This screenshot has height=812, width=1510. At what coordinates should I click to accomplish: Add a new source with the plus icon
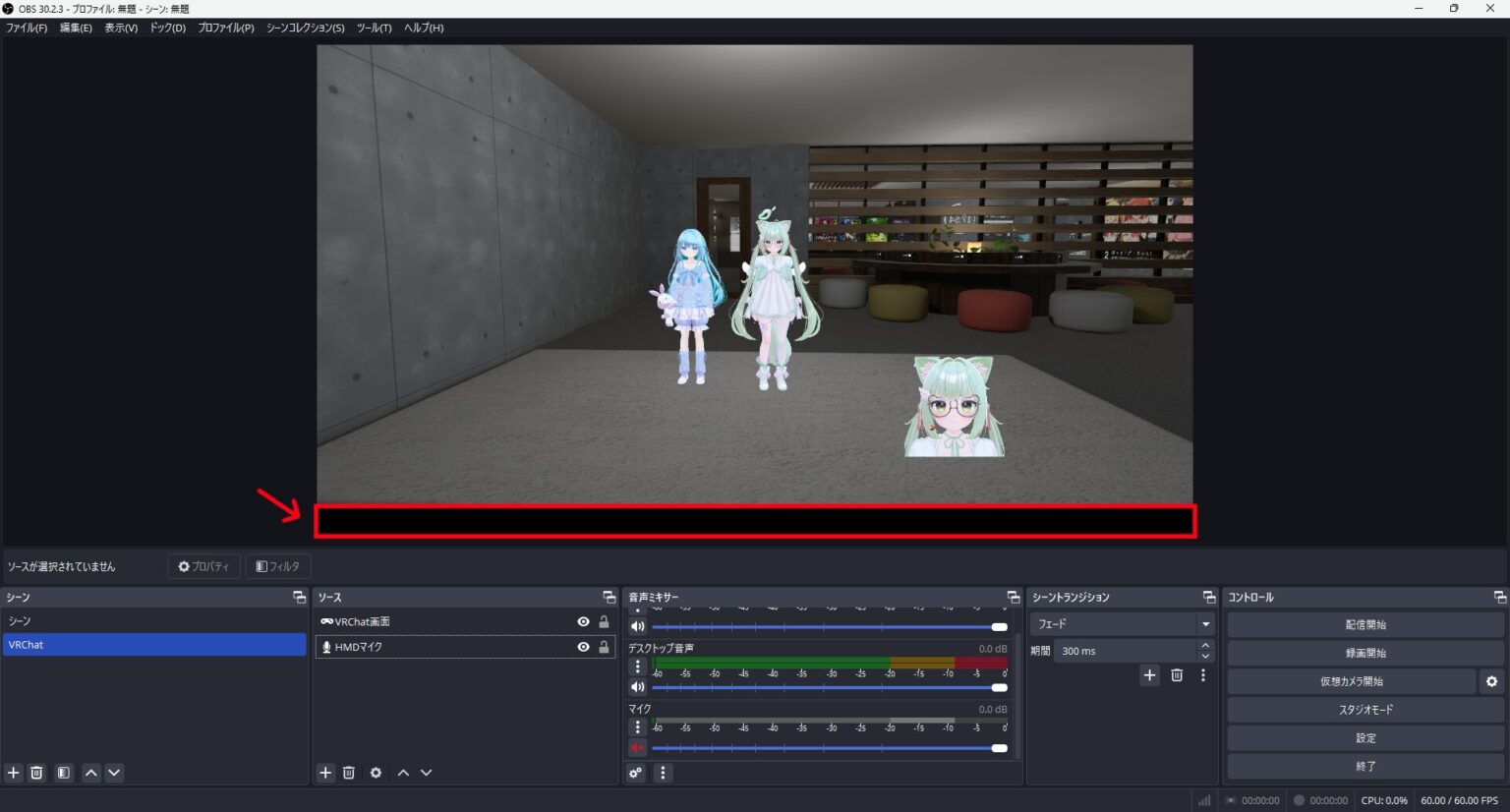click(325, 773)
